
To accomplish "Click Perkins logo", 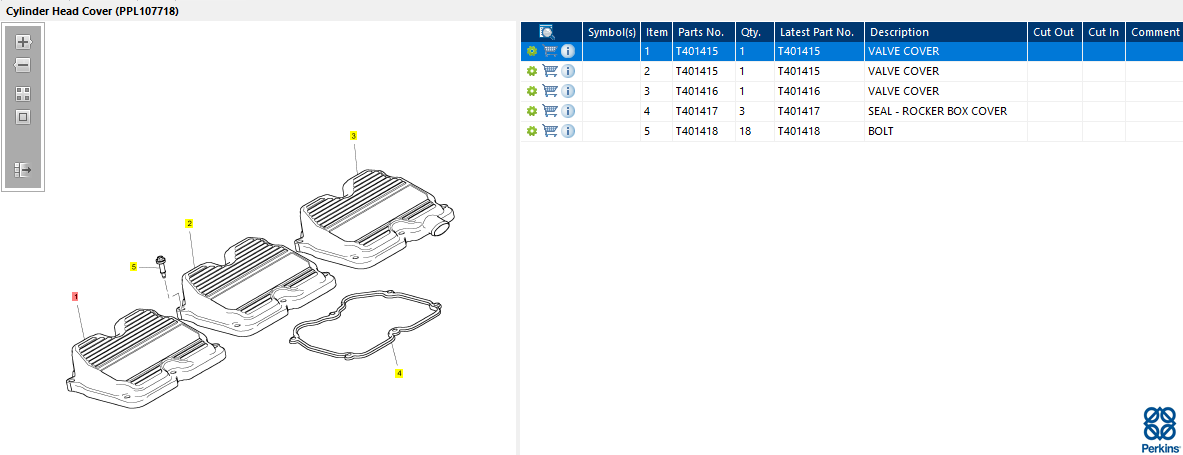I will coord(1160,428).
